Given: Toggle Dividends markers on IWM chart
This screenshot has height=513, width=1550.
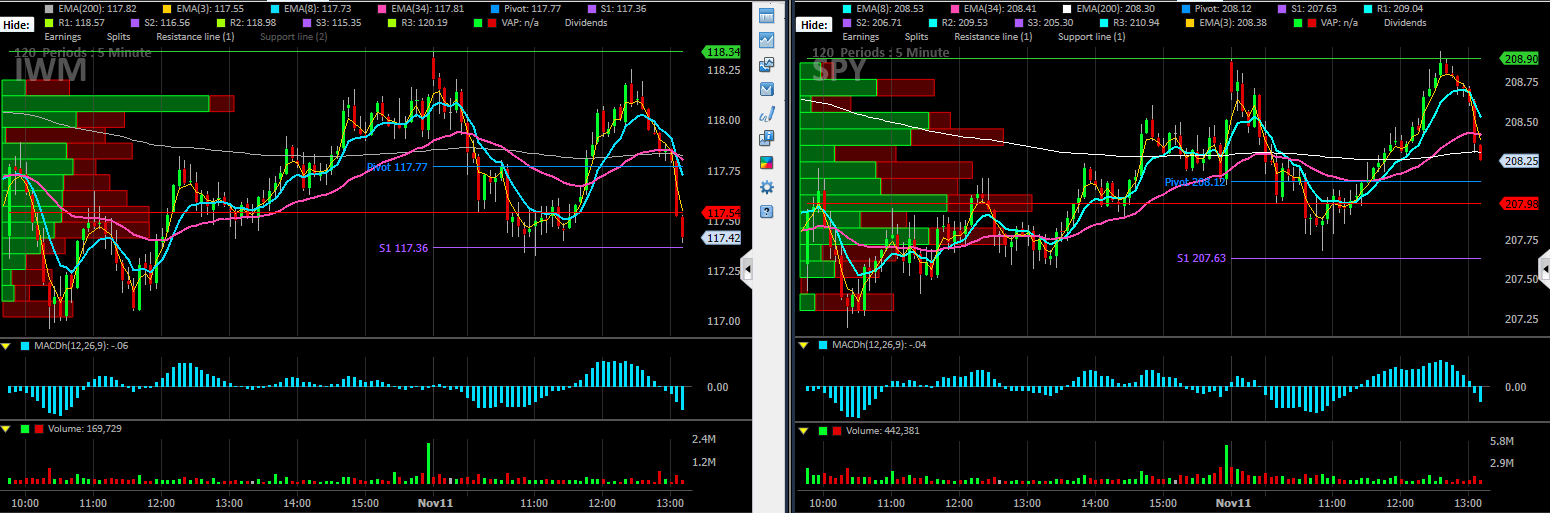Looking at the screenshot, I should tap(586, 22).
